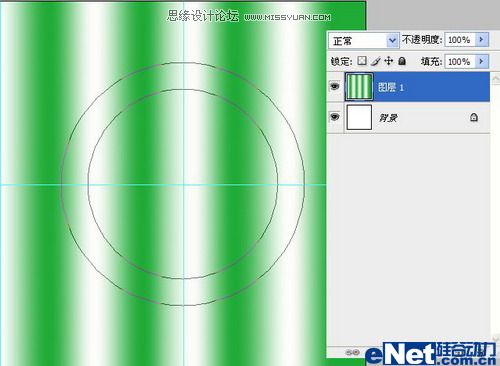
Task: Toggle lock transparent pixels icon
Action: coord(362,61)
